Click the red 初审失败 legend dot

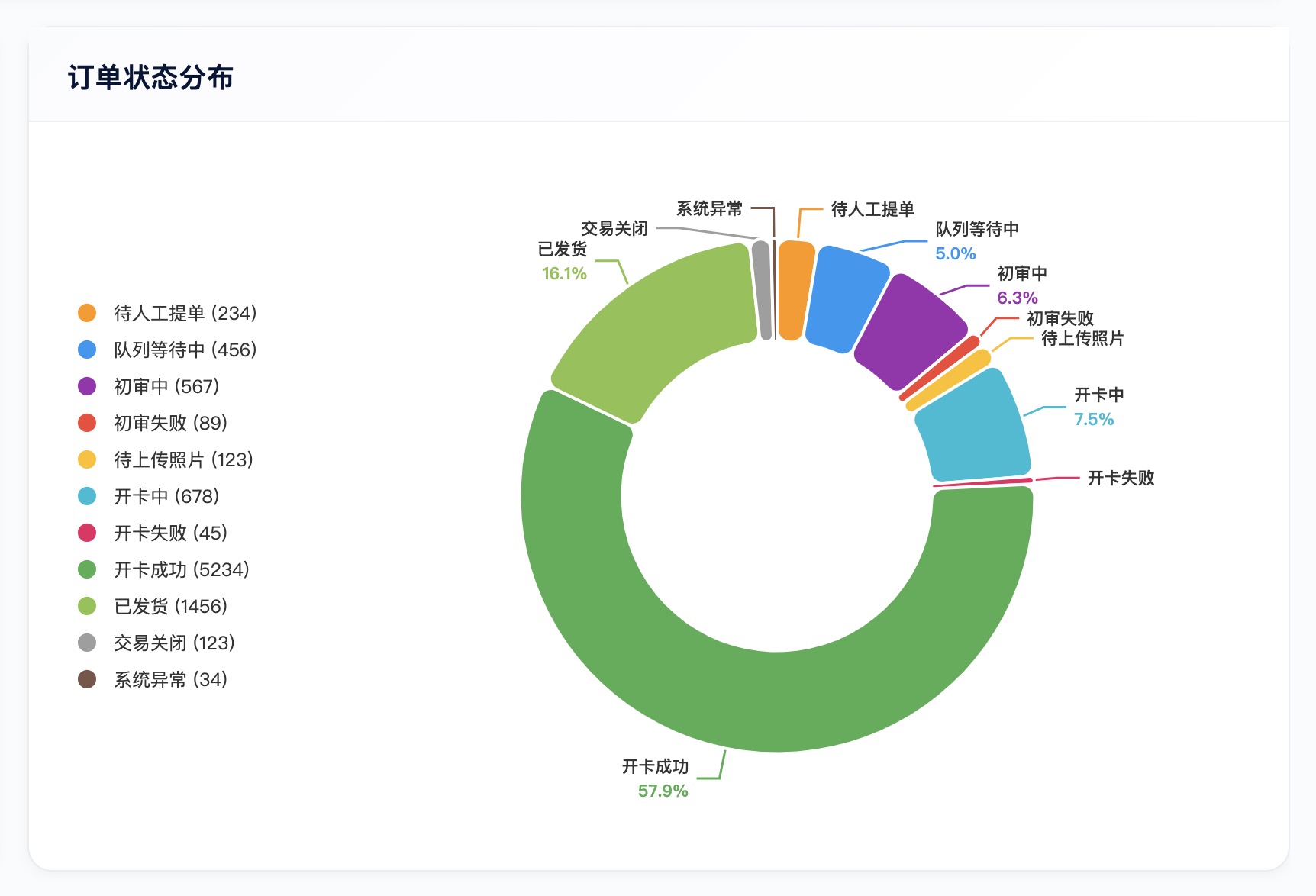pyautogui.click(x=87, y=423)
